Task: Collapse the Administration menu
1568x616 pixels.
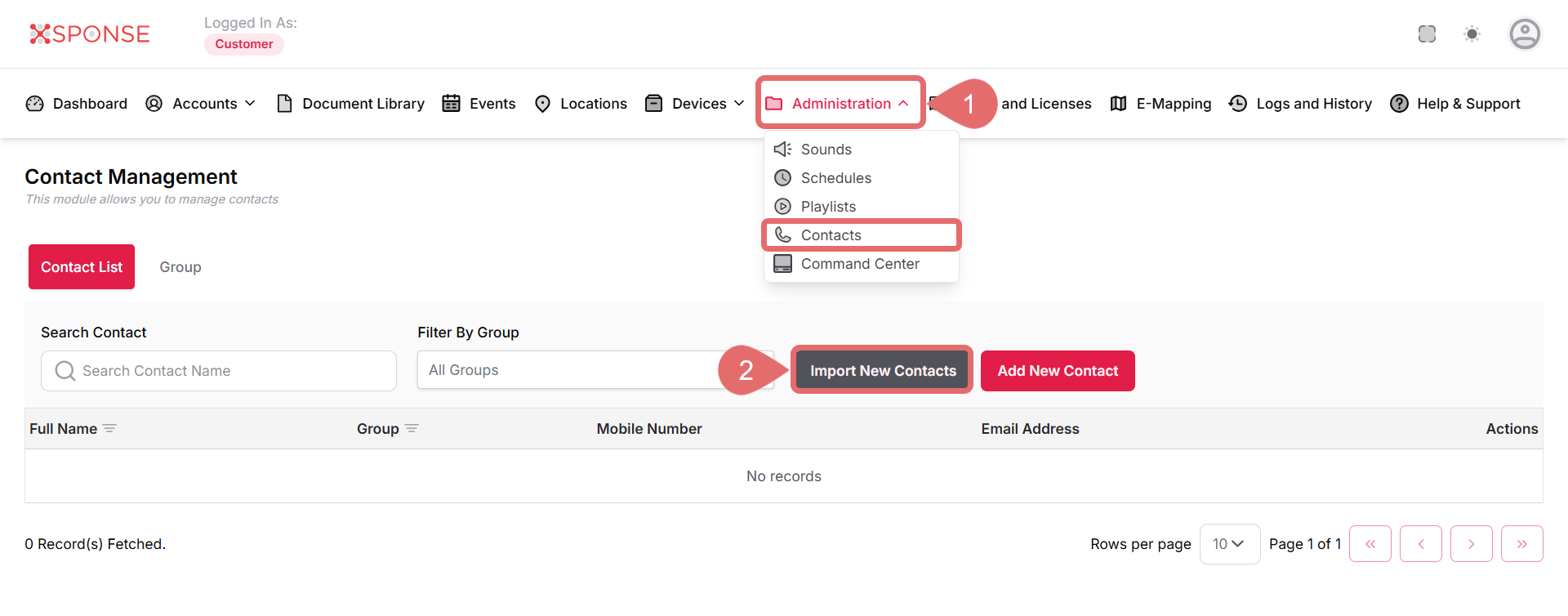Action: pos(840,104)
